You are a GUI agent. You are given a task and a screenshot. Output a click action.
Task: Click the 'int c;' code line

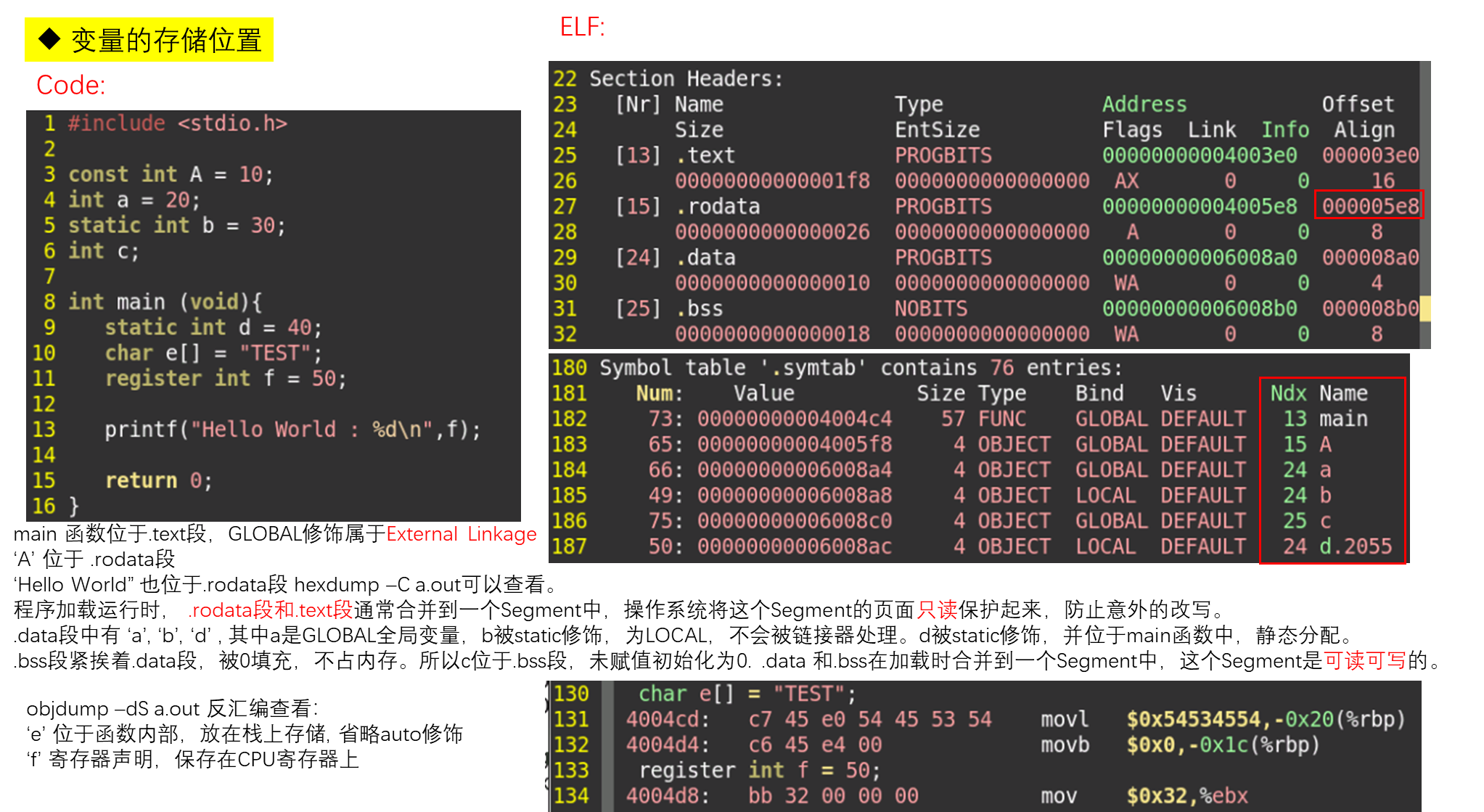pyautogui.click(x=103, y=251)
